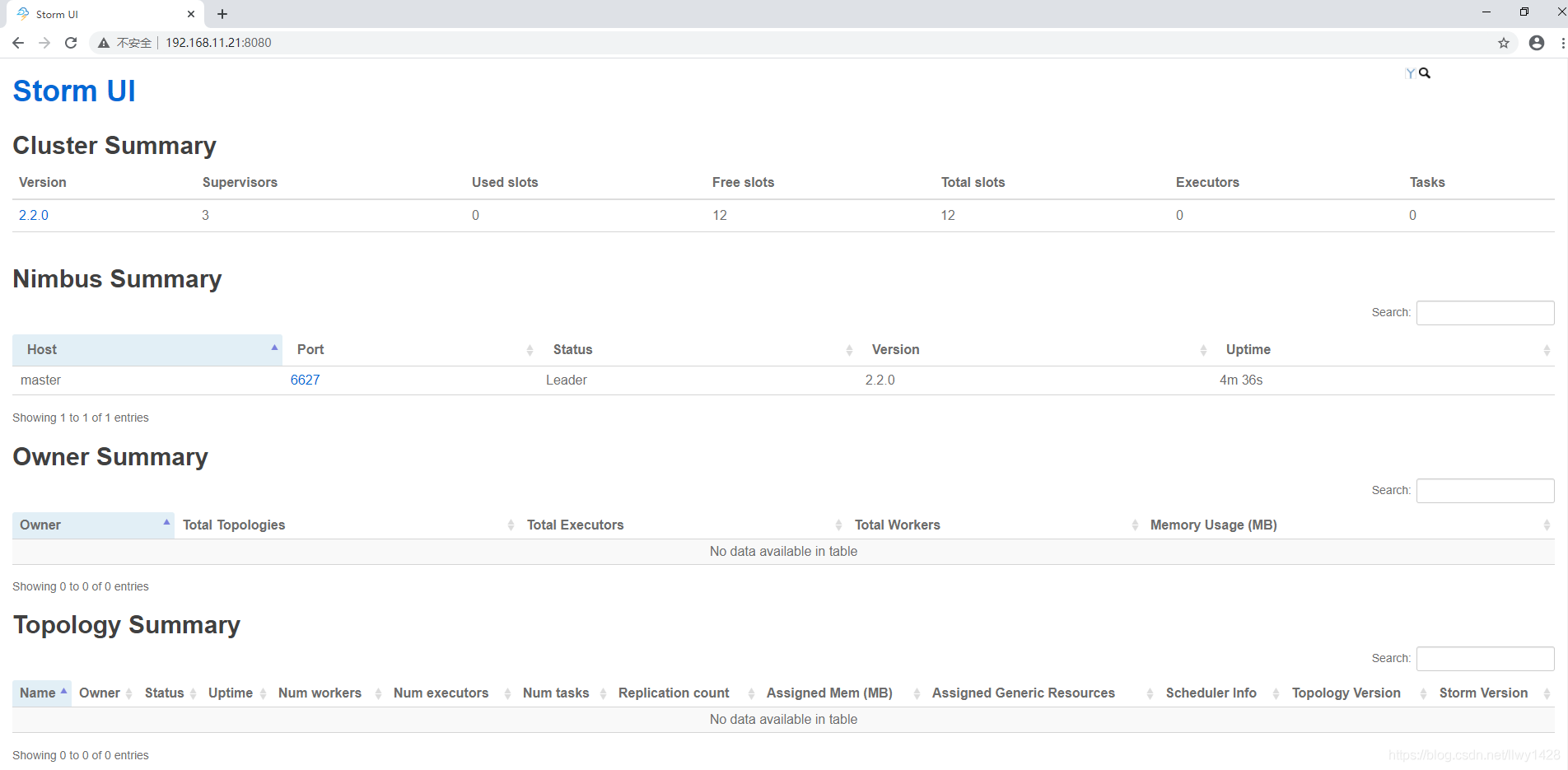Sort by Scheduler Info column
The height and width of the screenshot is (770, 1568).
click(1221, 693)
